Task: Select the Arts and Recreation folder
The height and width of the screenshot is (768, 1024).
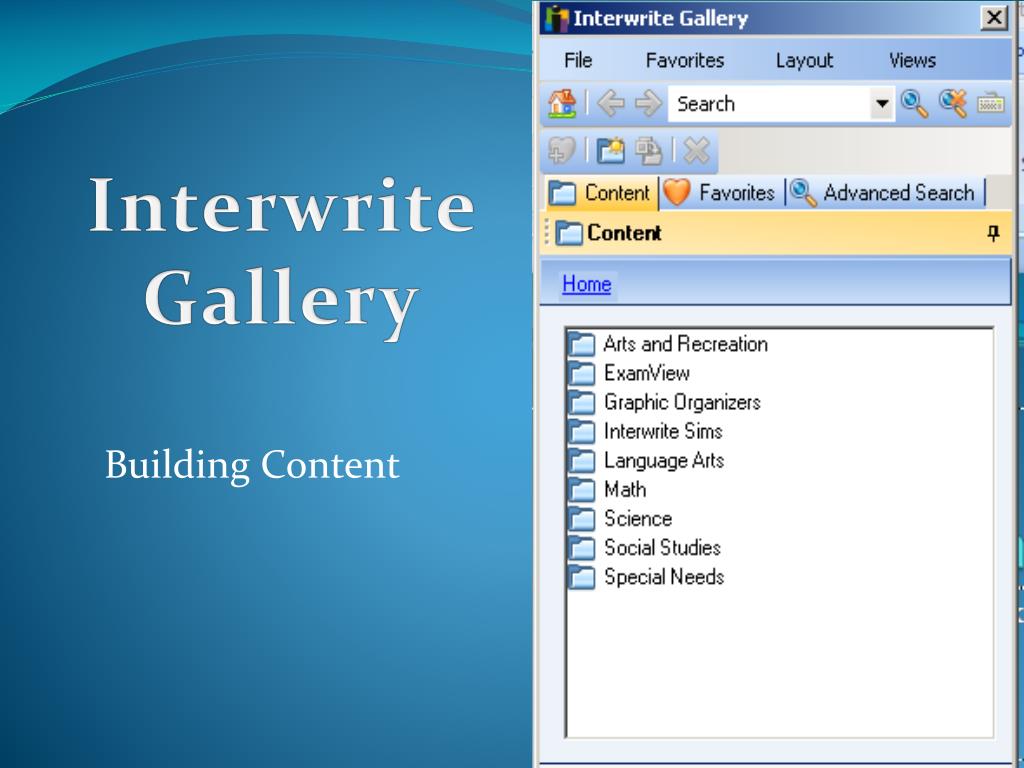Action: click(668, 344)
